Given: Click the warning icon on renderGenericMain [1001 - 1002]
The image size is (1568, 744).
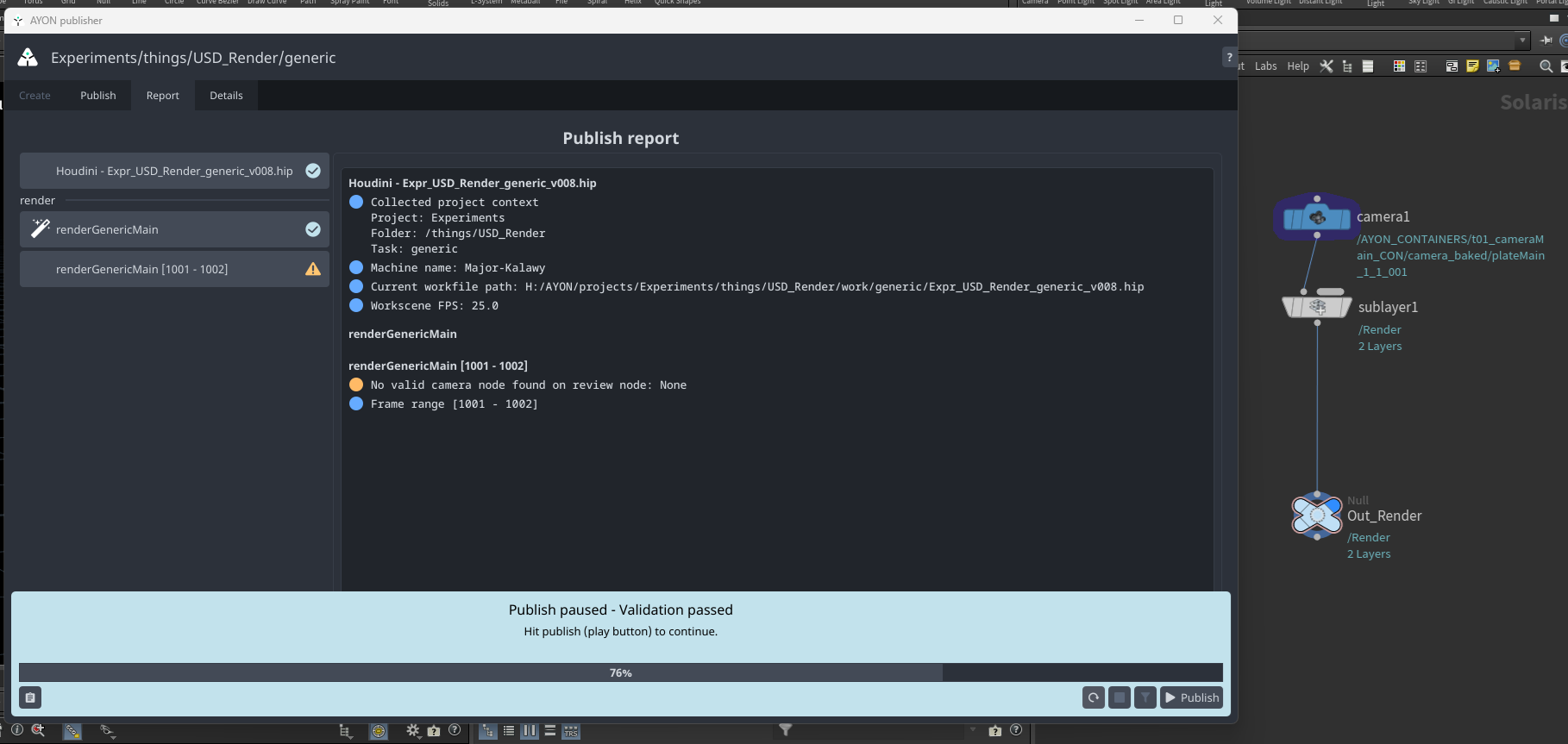Looking at the screenshot, I should coord(313,269).
